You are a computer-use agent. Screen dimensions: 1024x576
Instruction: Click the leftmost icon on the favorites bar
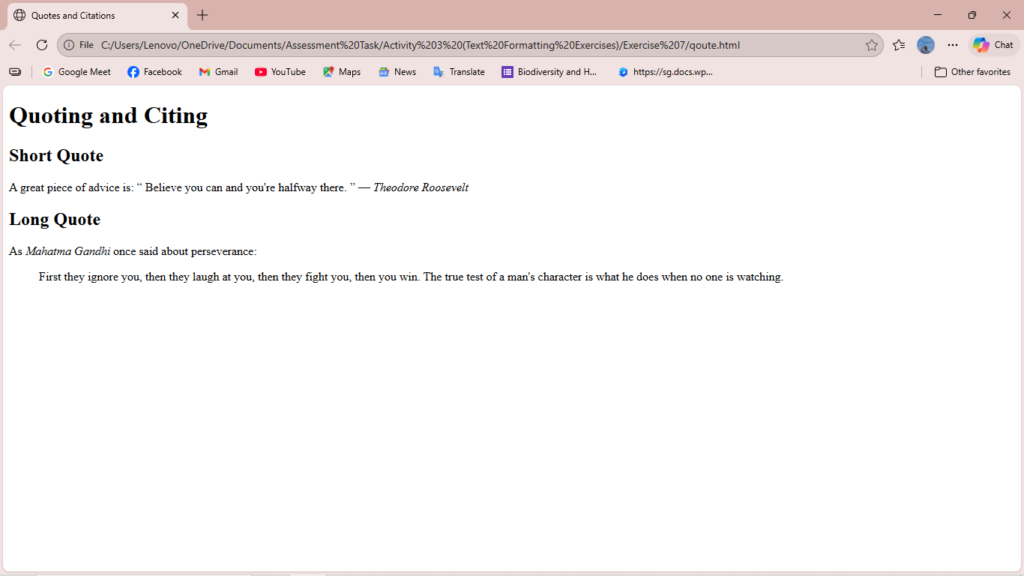coord(15,72)
